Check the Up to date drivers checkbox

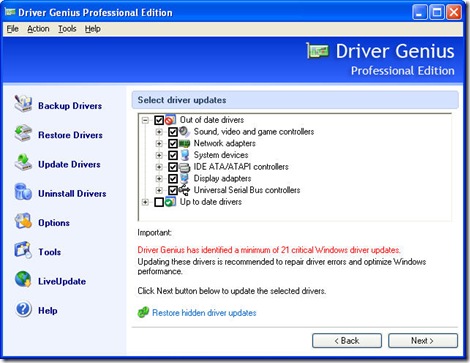click(x=159, y=202)
